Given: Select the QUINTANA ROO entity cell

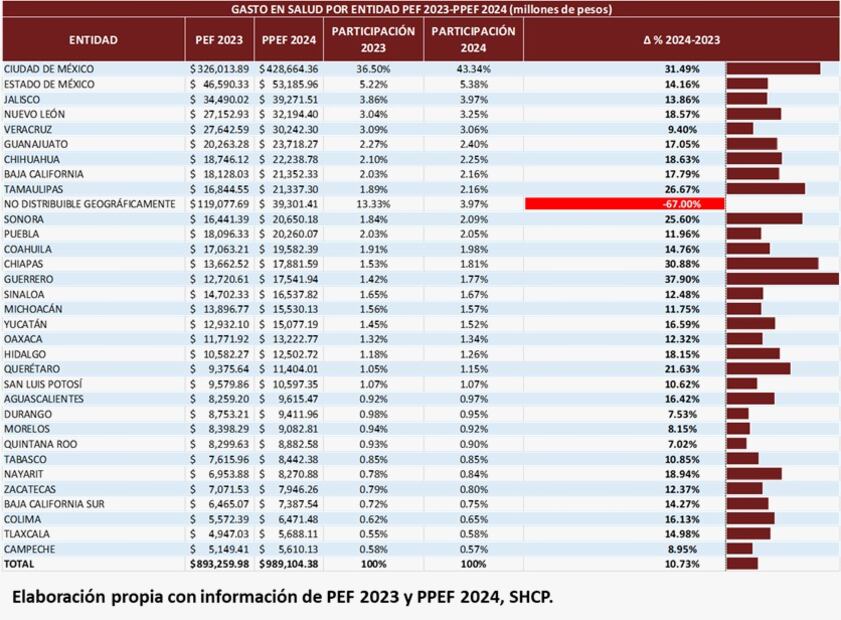Looking at the screenshot, I should pyautogui.click(x=40, y=443).
